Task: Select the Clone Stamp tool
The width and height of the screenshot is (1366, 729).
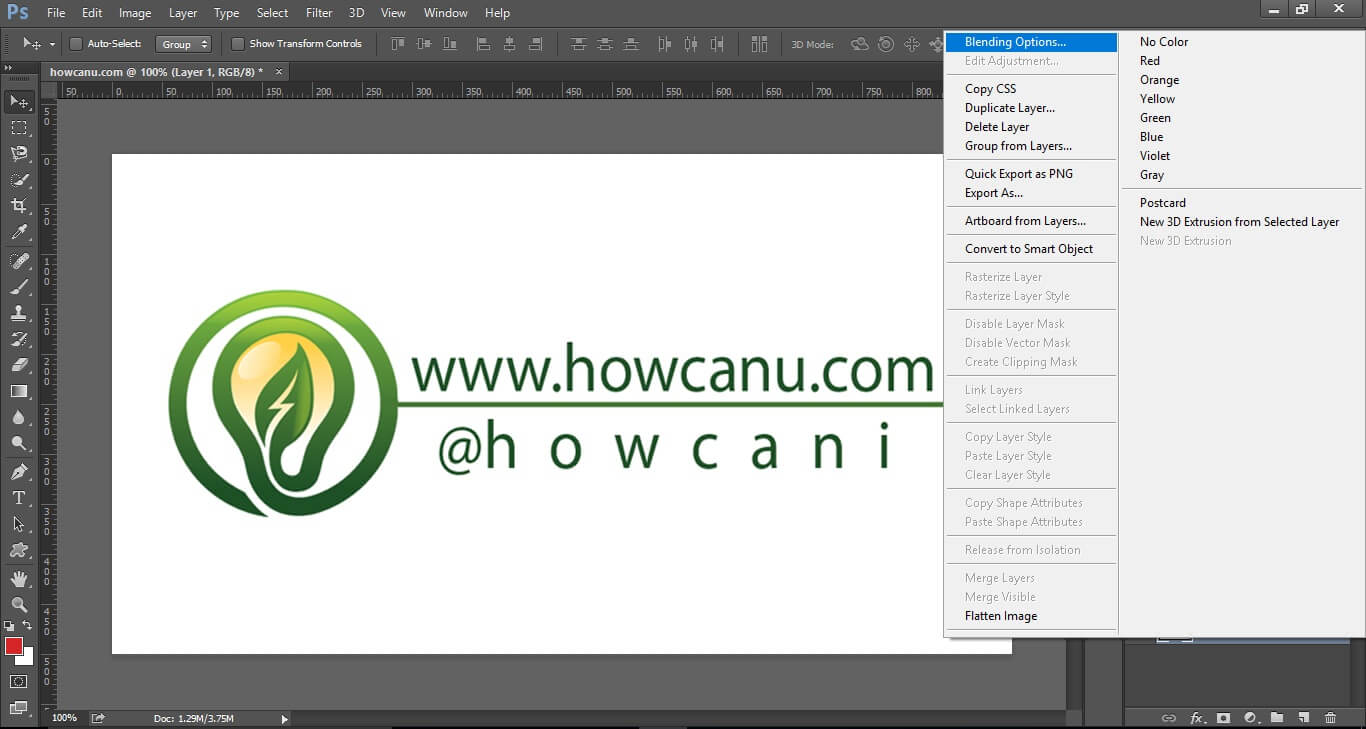Action: pos(19,313)
